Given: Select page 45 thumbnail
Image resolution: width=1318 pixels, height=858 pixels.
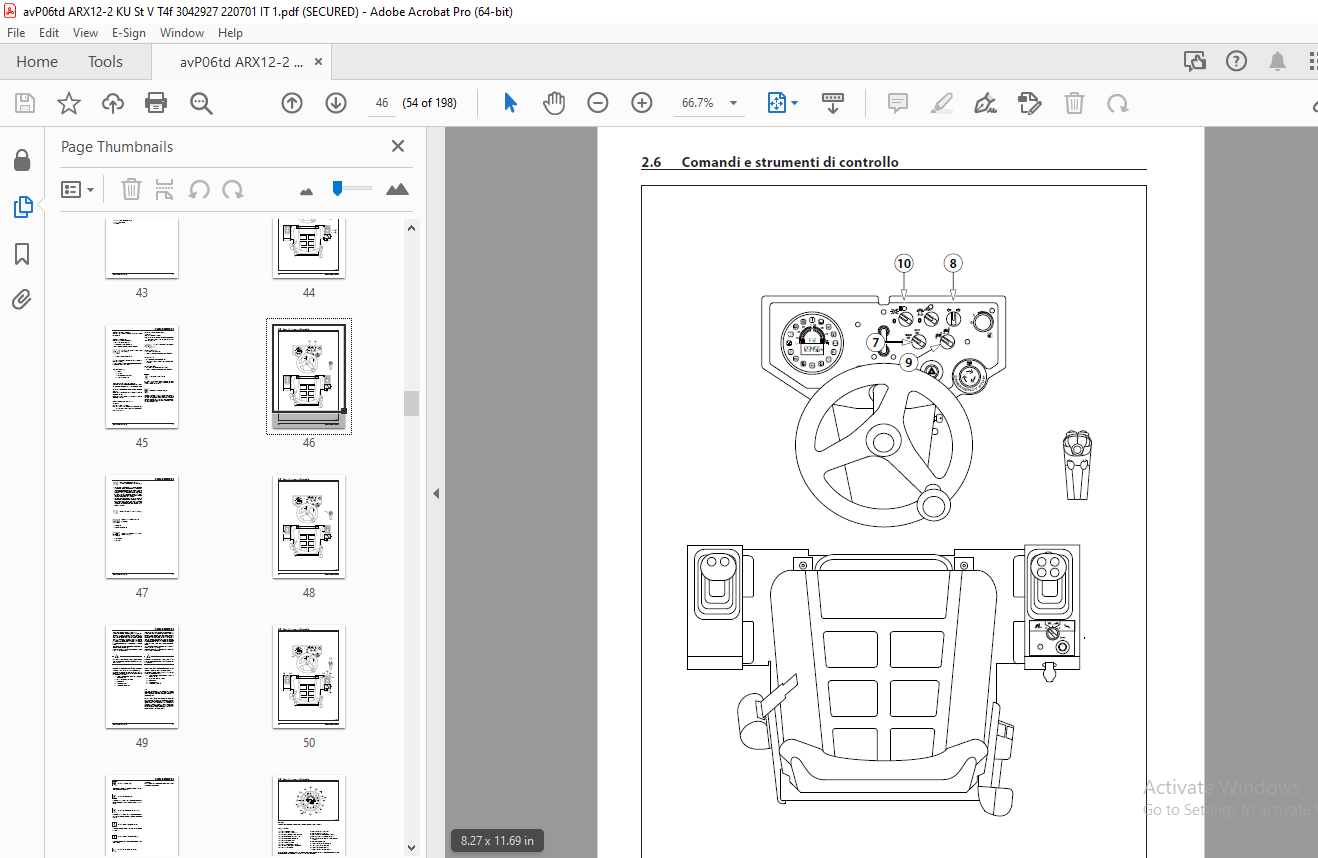Looking at the screenshot, I should (x=142, y=376).
